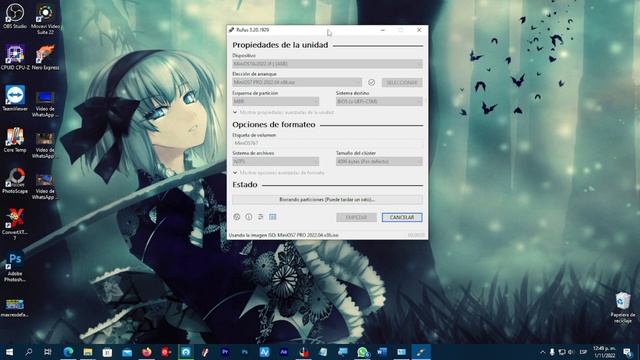Open the Rufus about info icon

pyautogui.click(x=249, y=217)
